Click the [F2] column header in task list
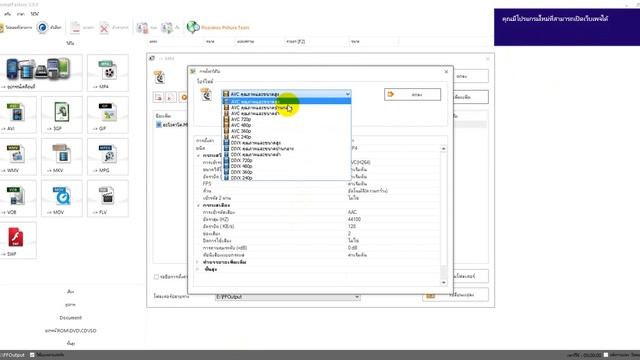 (x=296, y=42)
